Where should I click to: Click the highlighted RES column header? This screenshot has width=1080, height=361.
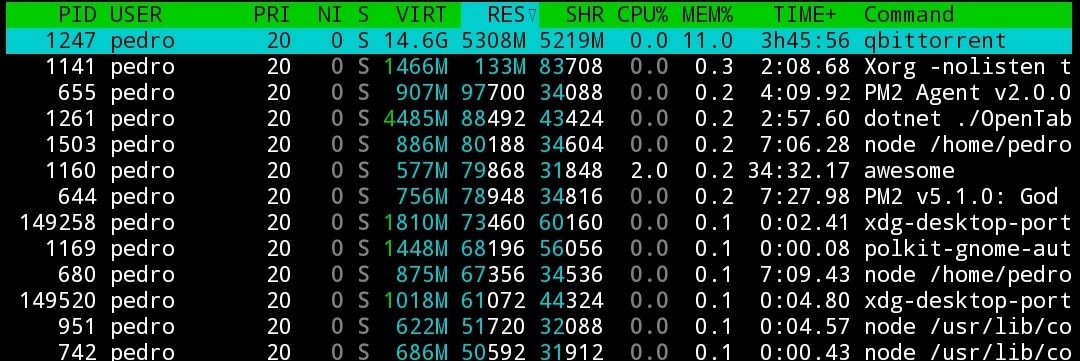pos(500,14)
